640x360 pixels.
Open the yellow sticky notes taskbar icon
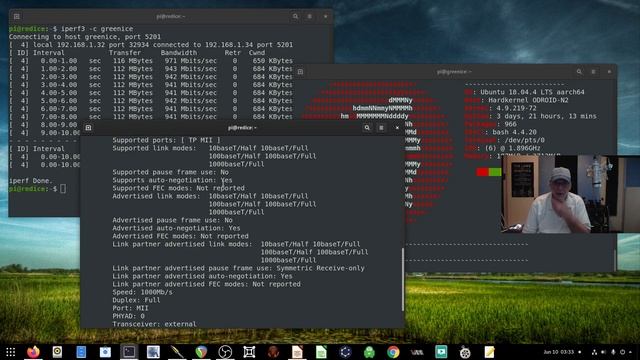489,352
